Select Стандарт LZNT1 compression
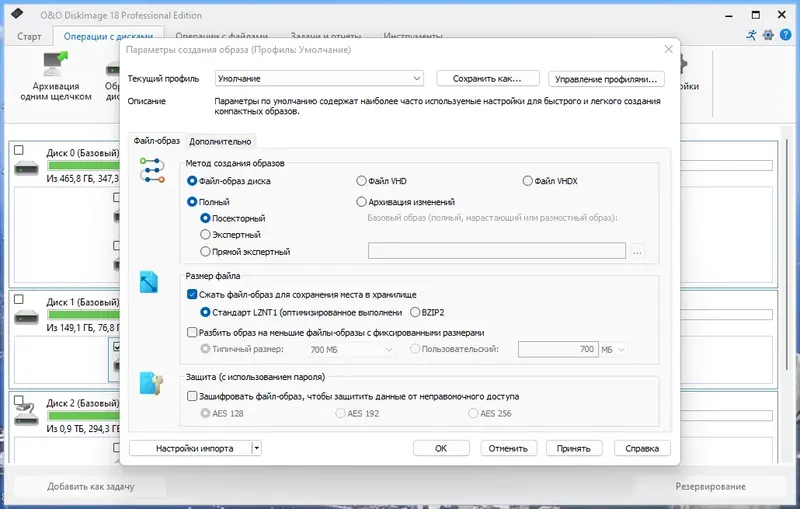Image resolution: width=800 pixels, height=509 pixels. (205, 312)
